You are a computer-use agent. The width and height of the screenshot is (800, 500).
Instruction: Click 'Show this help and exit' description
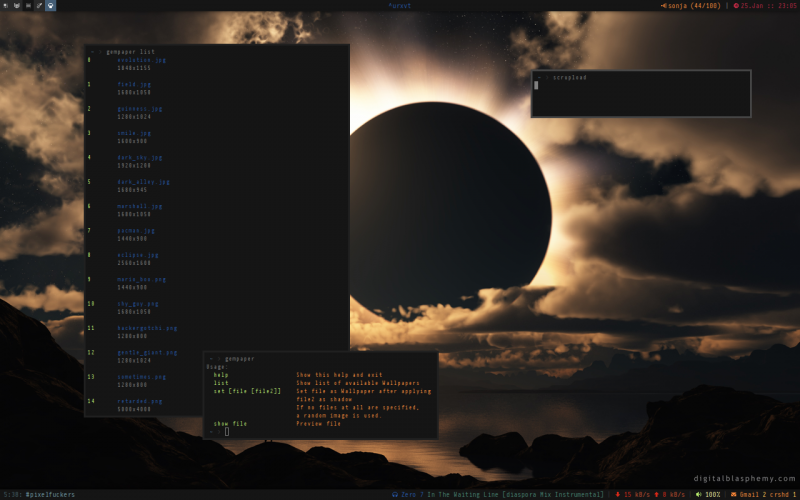339,375
